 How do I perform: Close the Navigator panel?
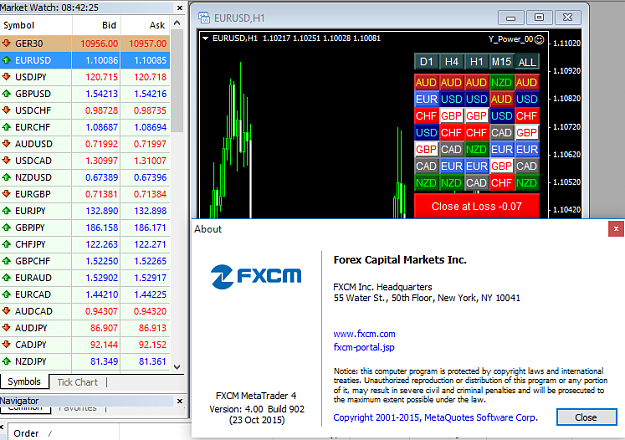click(180, 401)
